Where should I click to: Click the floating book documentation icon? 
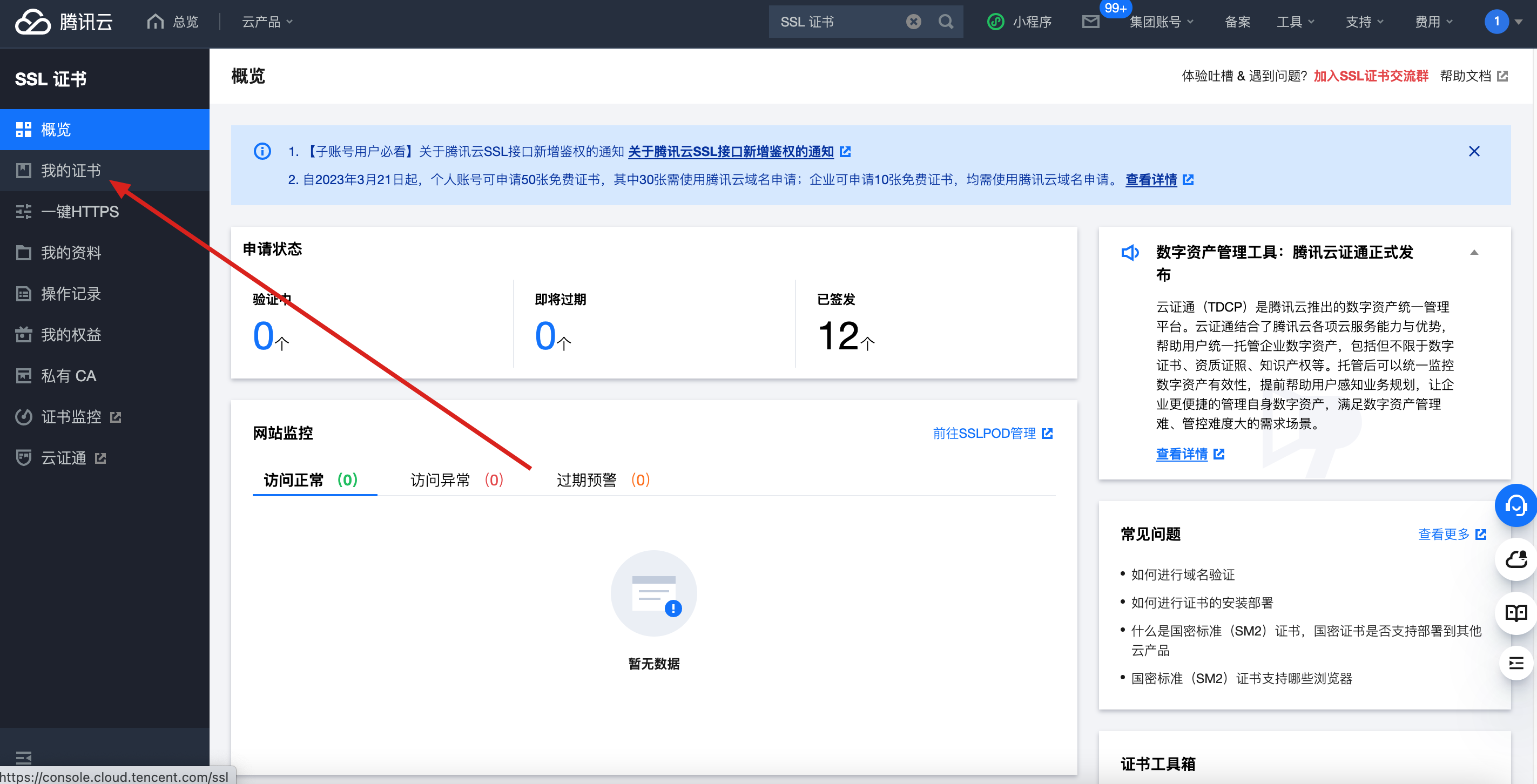[1516, 613]
